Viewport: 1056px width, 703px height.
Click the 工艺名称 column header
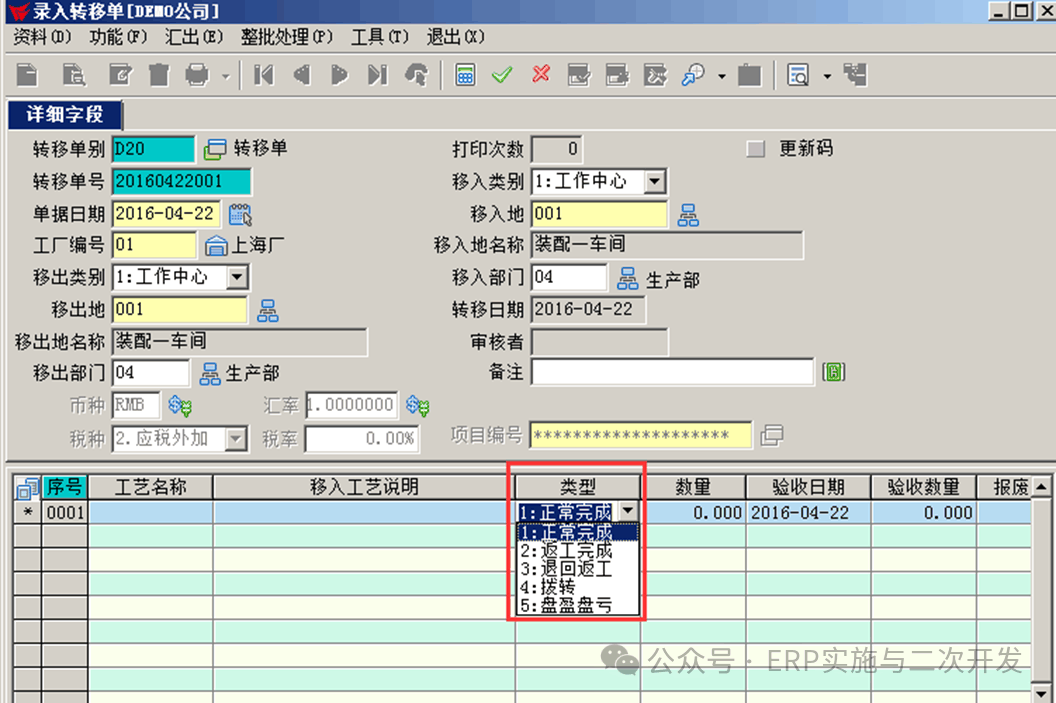click(x=150, y=487)
